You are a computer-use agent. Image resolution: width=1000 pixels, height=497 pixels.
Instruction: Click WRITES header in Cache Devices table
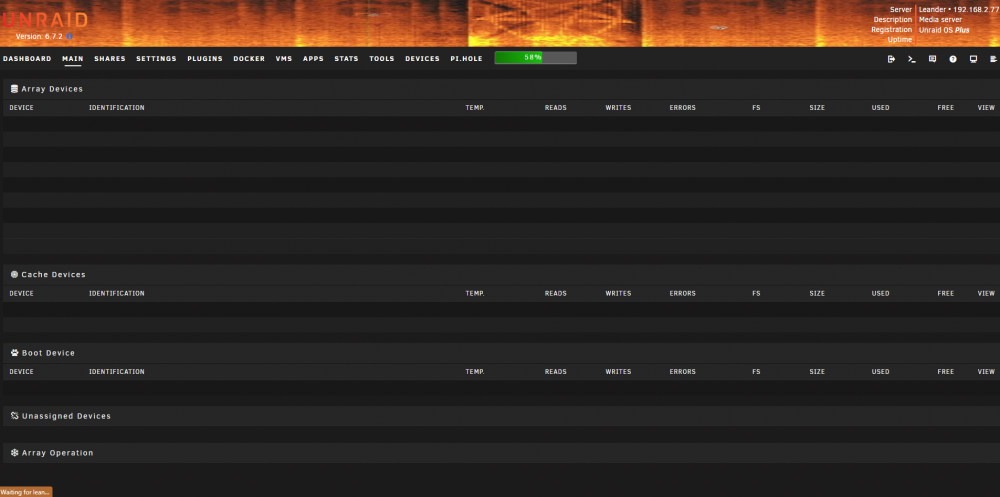618,293
